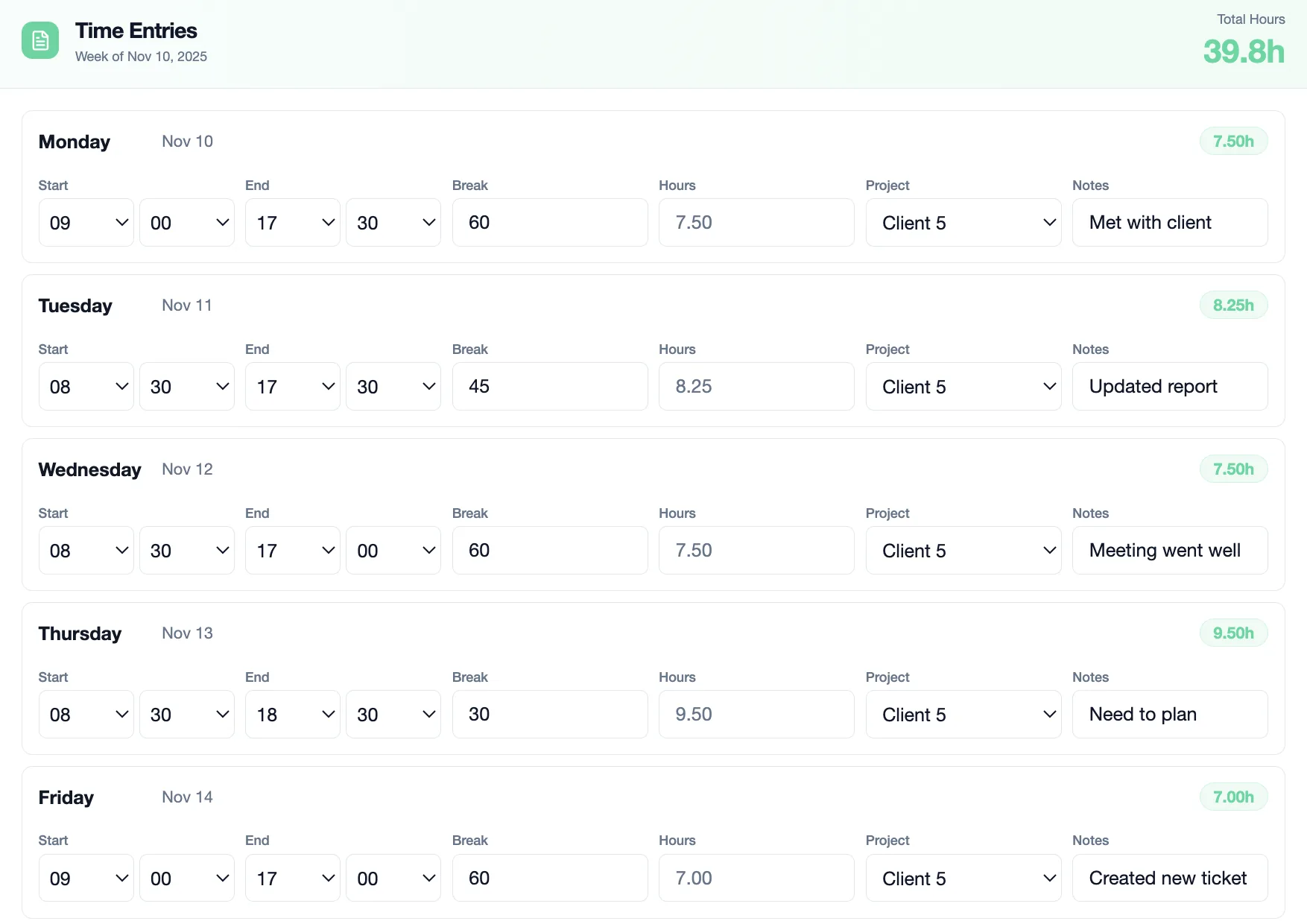Open Monday's start hour dropdown
This screenshot has height=924, width=1307.
click(86, 223)
